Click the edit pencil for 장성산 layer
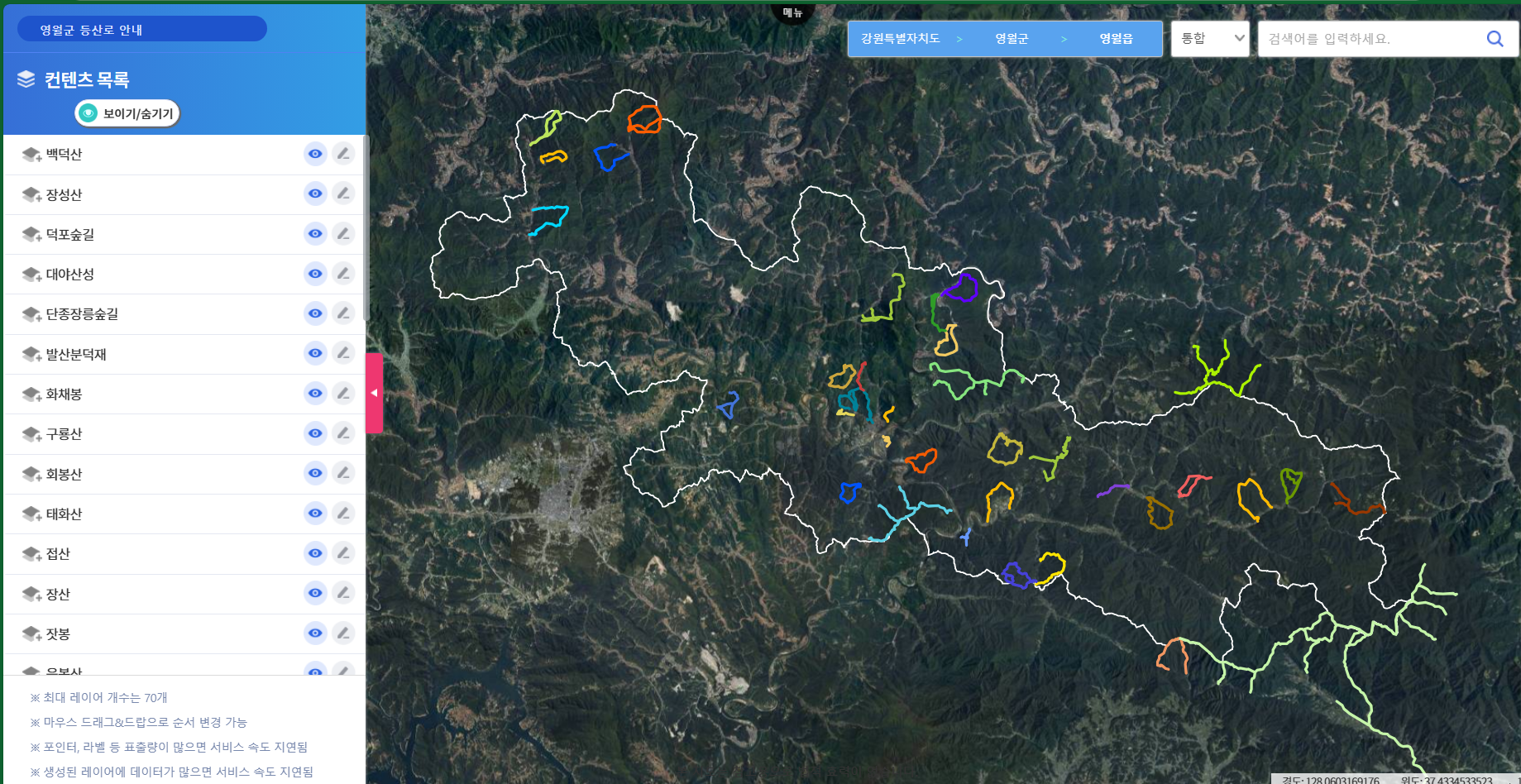 (x=343, y=194)
